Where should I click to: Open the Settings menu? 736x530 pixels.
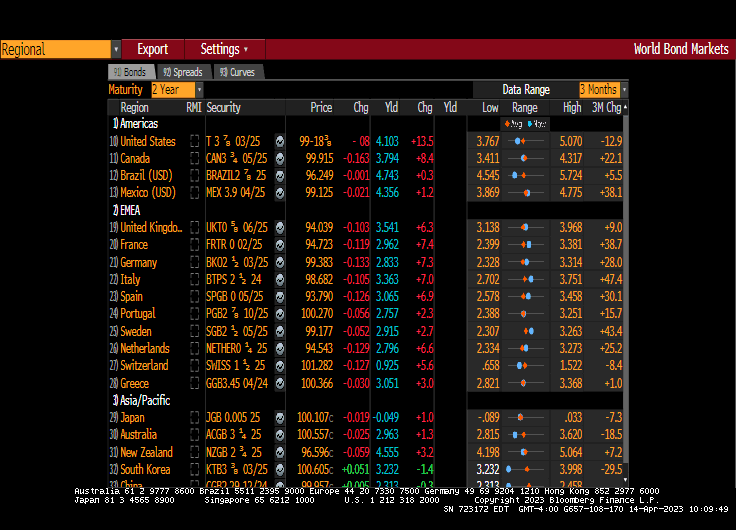pyautogui.click(x=224, y=49)
